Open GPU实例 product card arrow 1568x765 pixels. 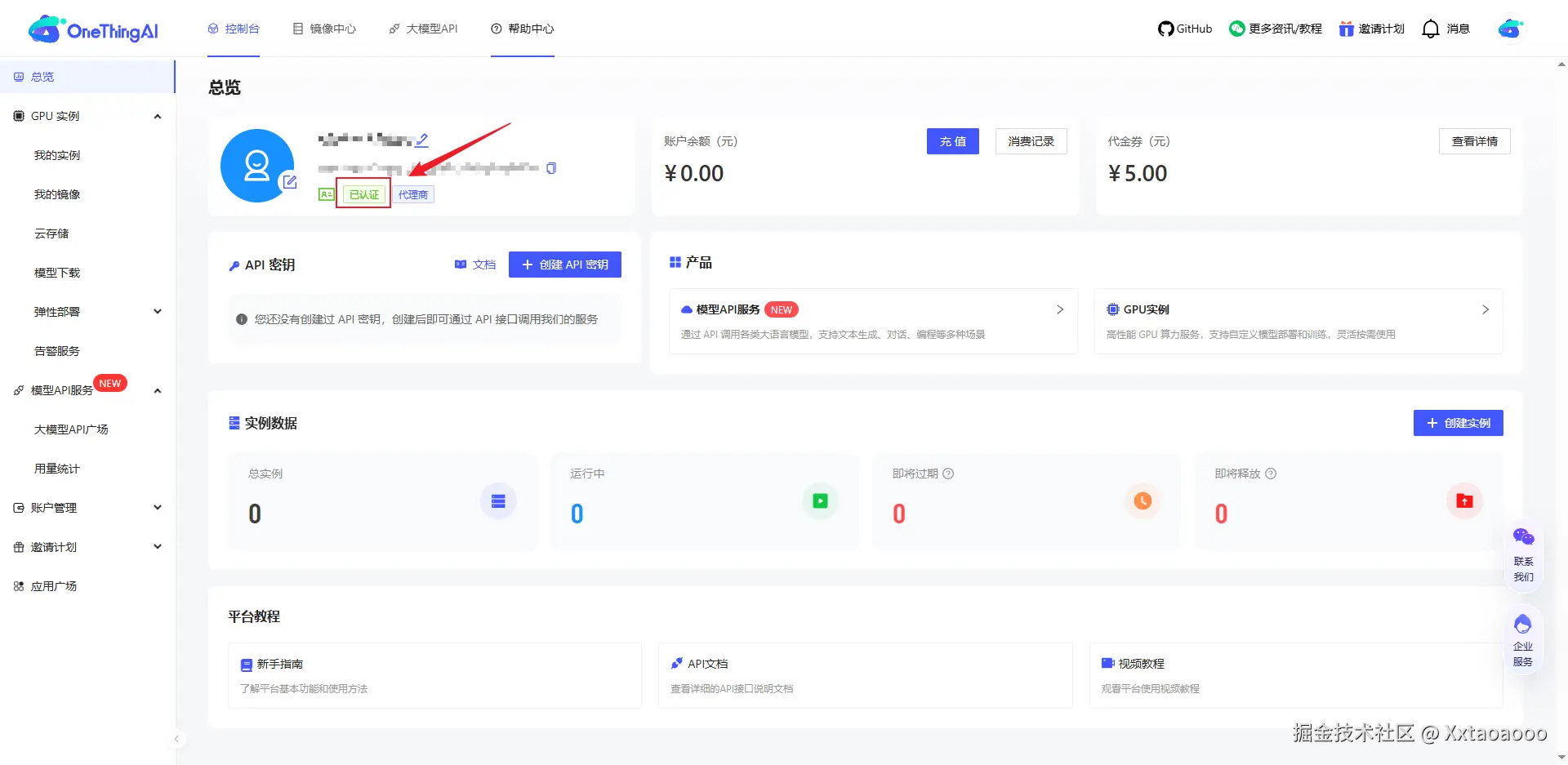[1486, 309]
